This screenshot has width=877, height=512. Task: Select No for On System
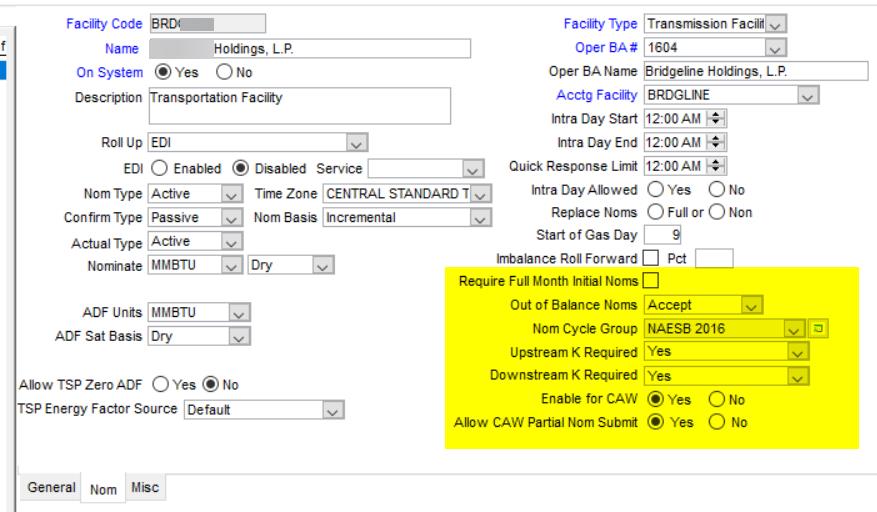pos(221,72)
